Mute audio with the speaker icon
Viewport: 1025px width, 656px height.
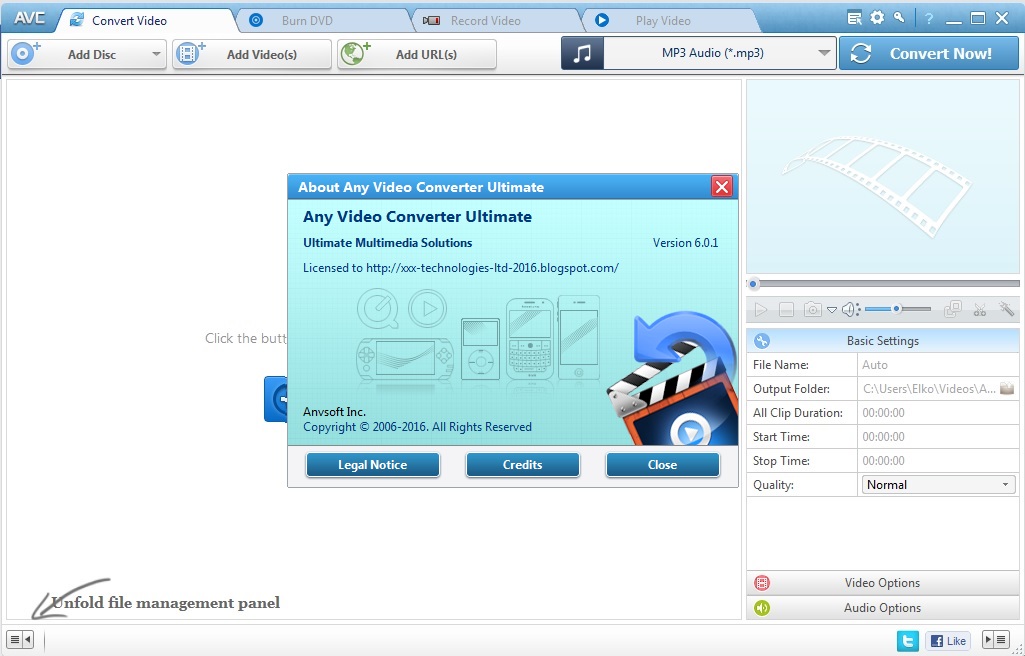[850, 309]
